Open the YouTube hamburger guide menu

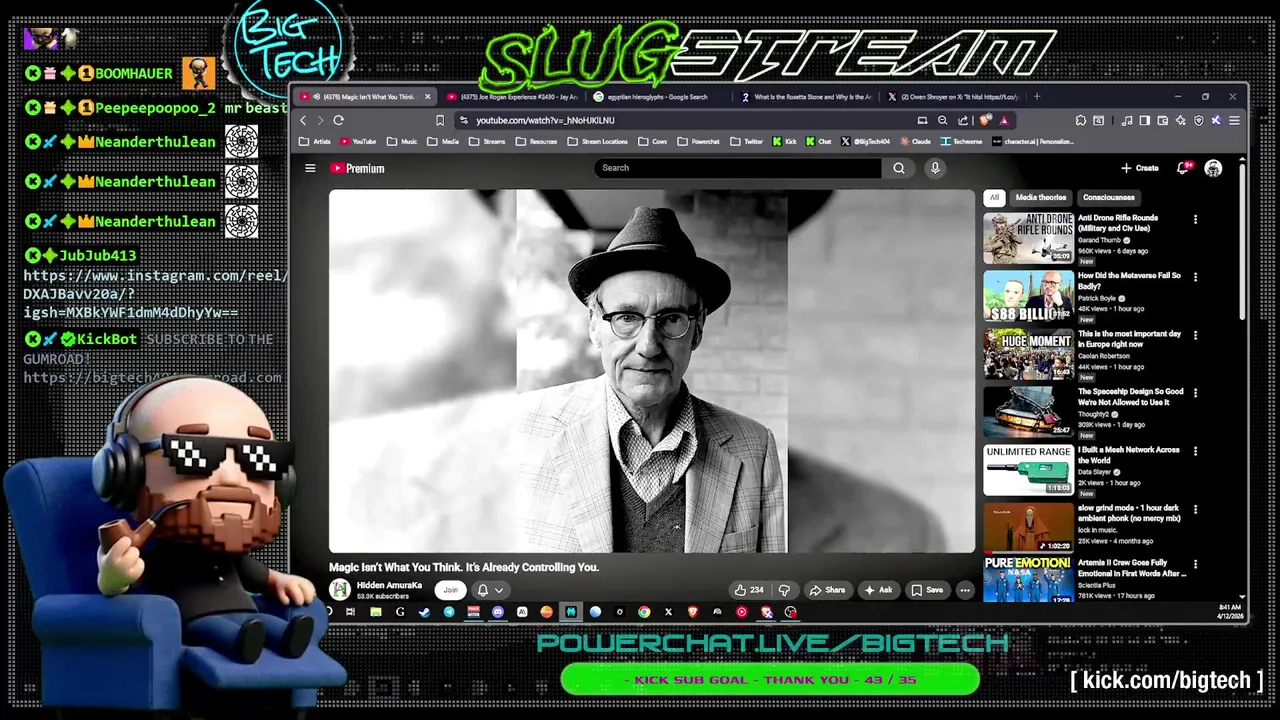point(310,168)
